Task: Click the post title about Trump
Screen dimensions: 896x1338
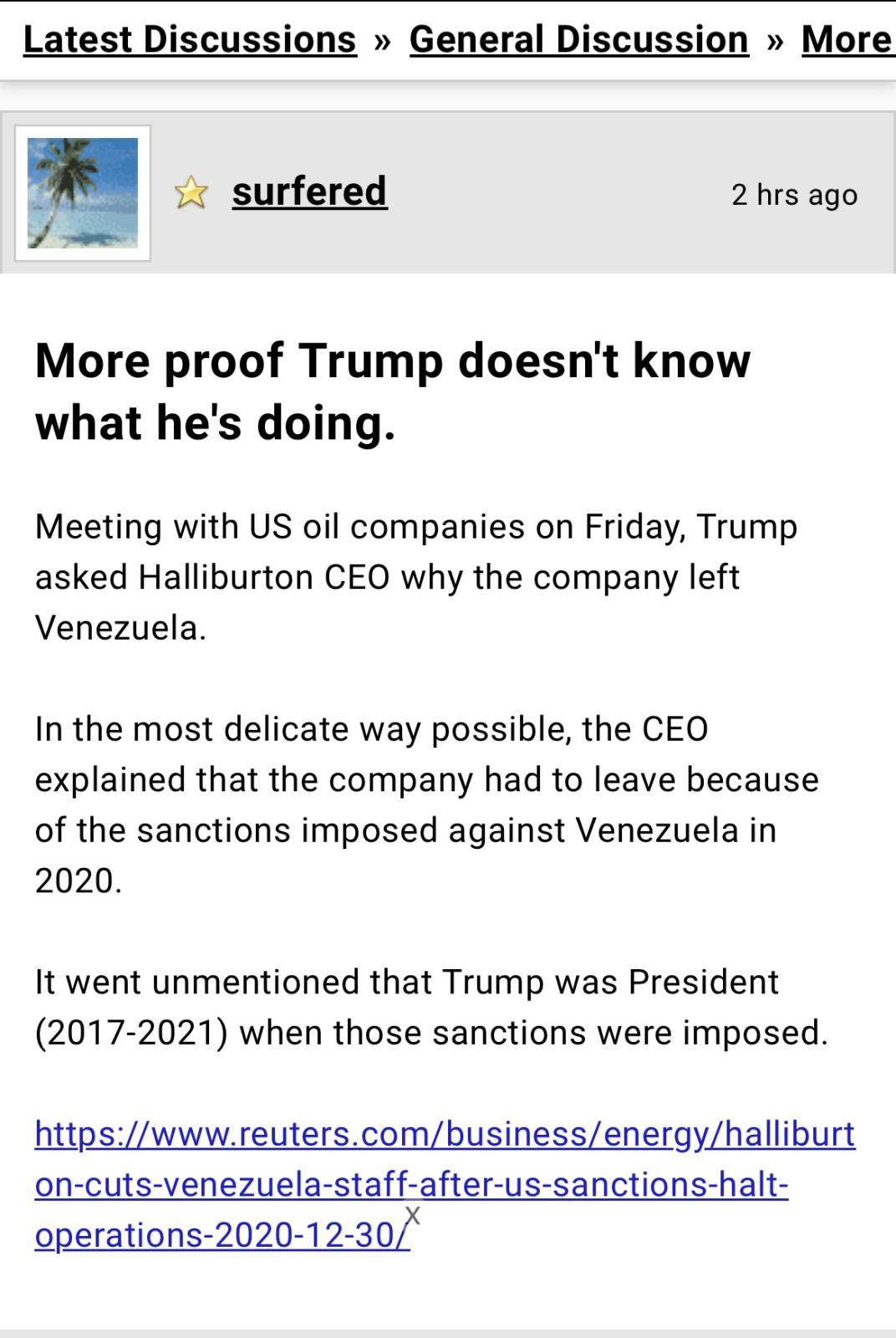Action: point(392,360)
